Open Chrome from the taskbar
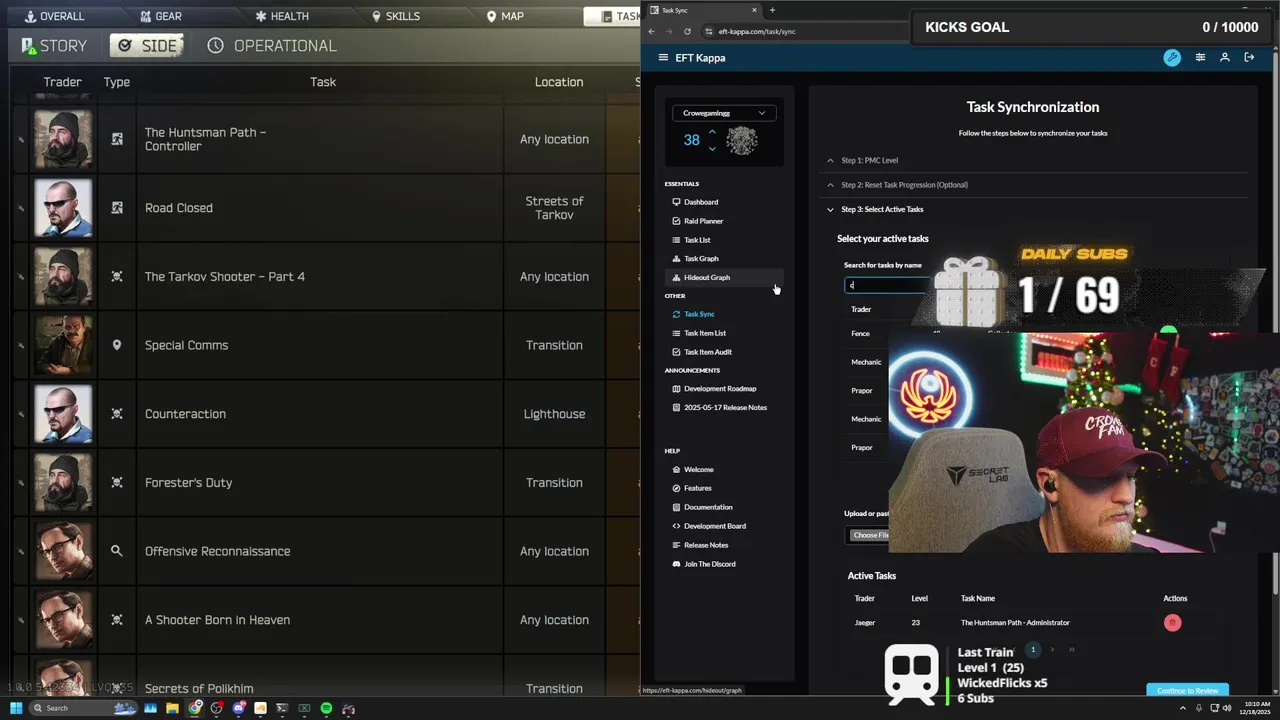This screenshot has height=720, width=1280. tap(195, 708)
